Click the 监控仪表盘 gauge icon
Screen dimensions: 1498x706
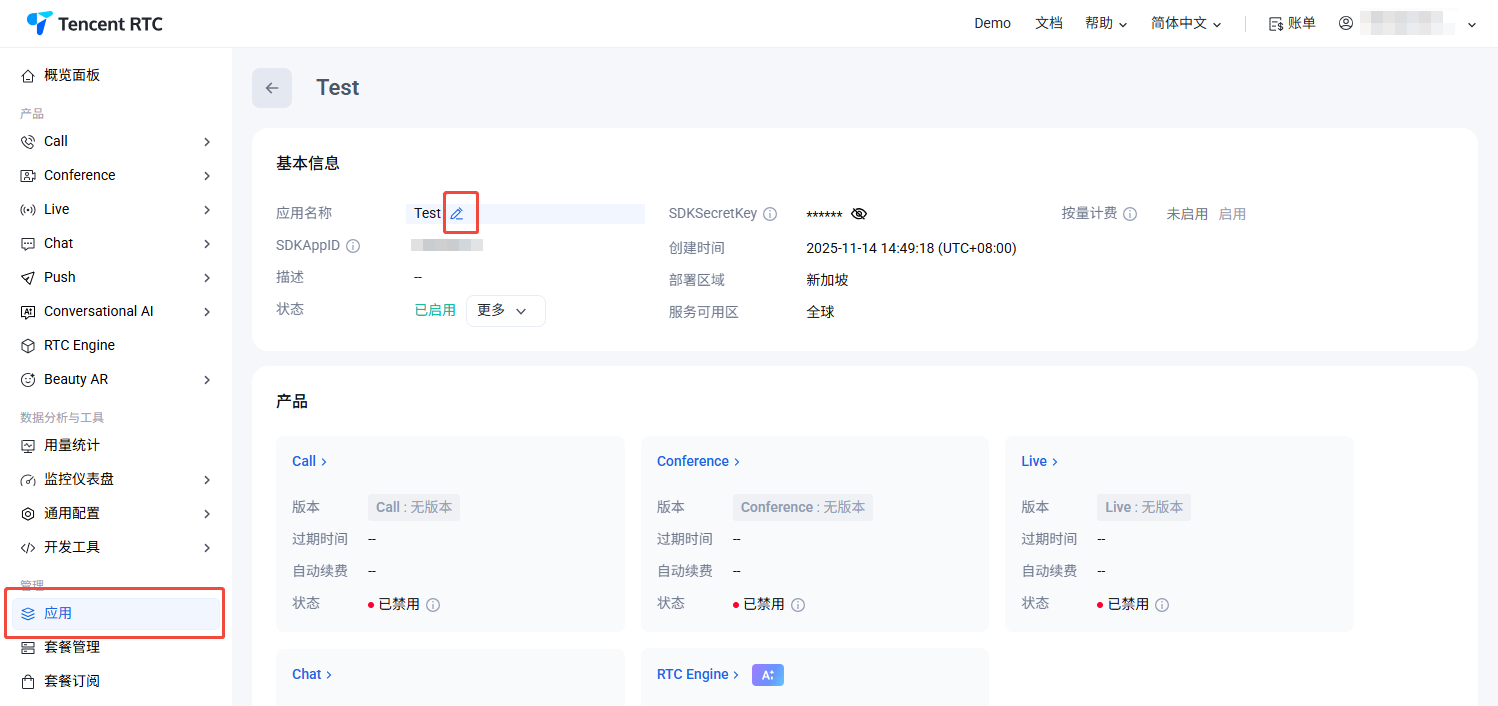tap(28, 480)
